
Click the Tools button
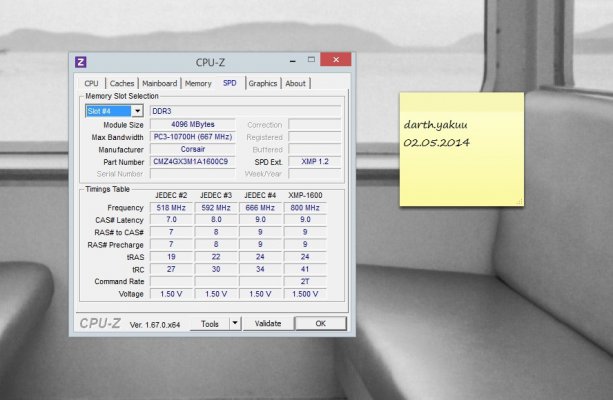click(210, 324)
